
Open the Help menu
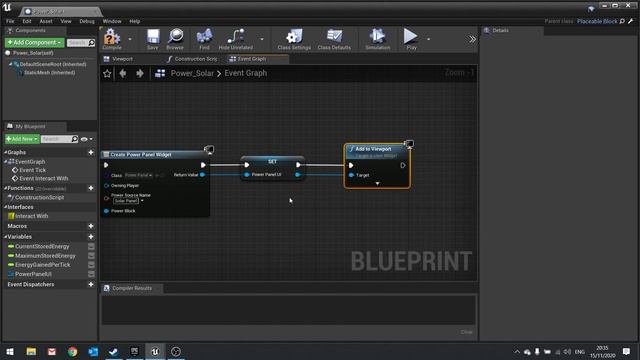135,21
